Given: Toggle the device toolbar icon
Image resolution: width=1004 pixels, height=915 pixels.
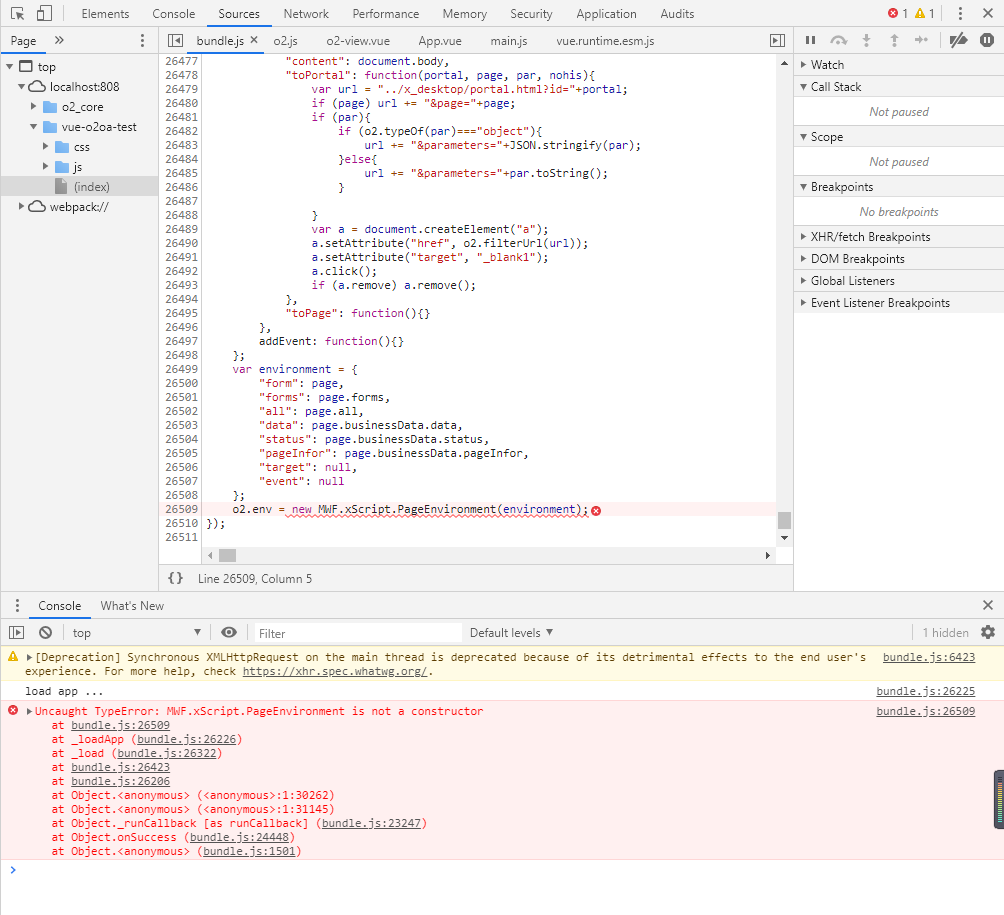Looking at the screenshot, I should click(44, 13).
